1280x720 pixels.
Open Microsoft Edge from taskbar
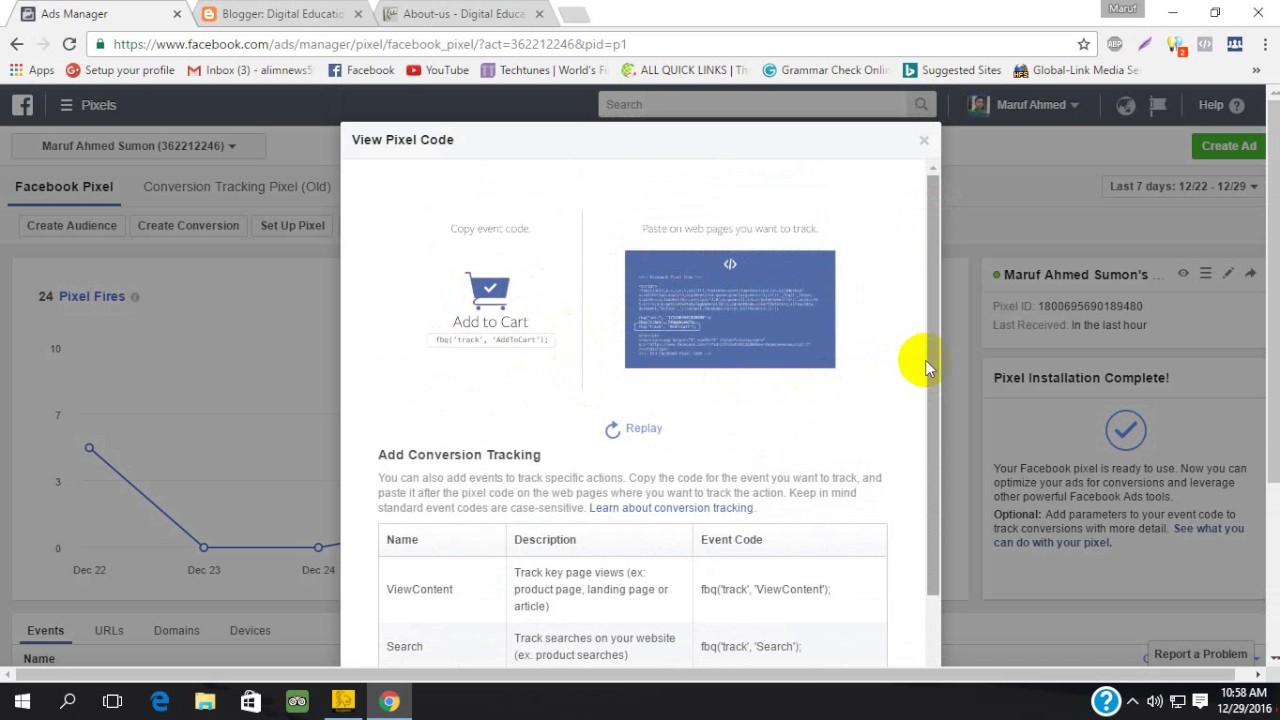[x=160, y=701]
